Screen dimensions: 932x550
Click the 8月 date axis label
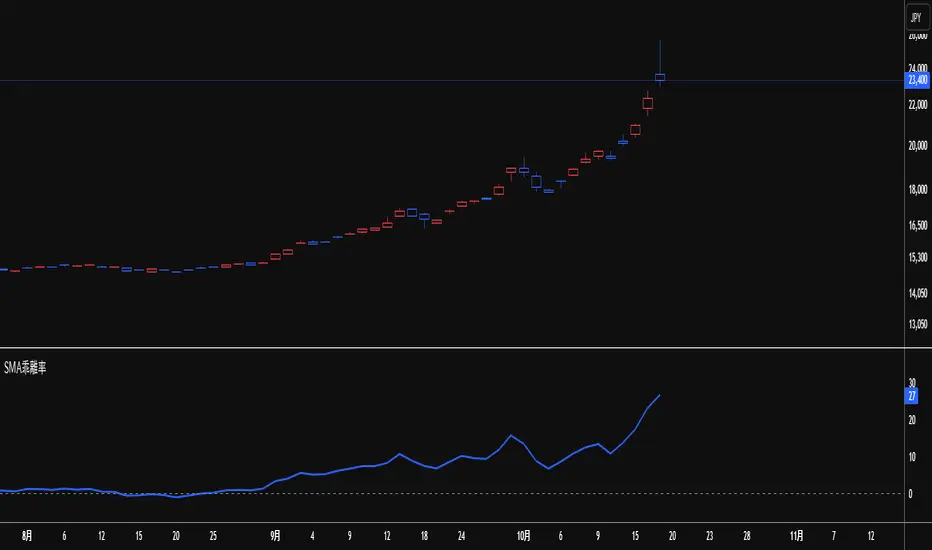point(27,536)
